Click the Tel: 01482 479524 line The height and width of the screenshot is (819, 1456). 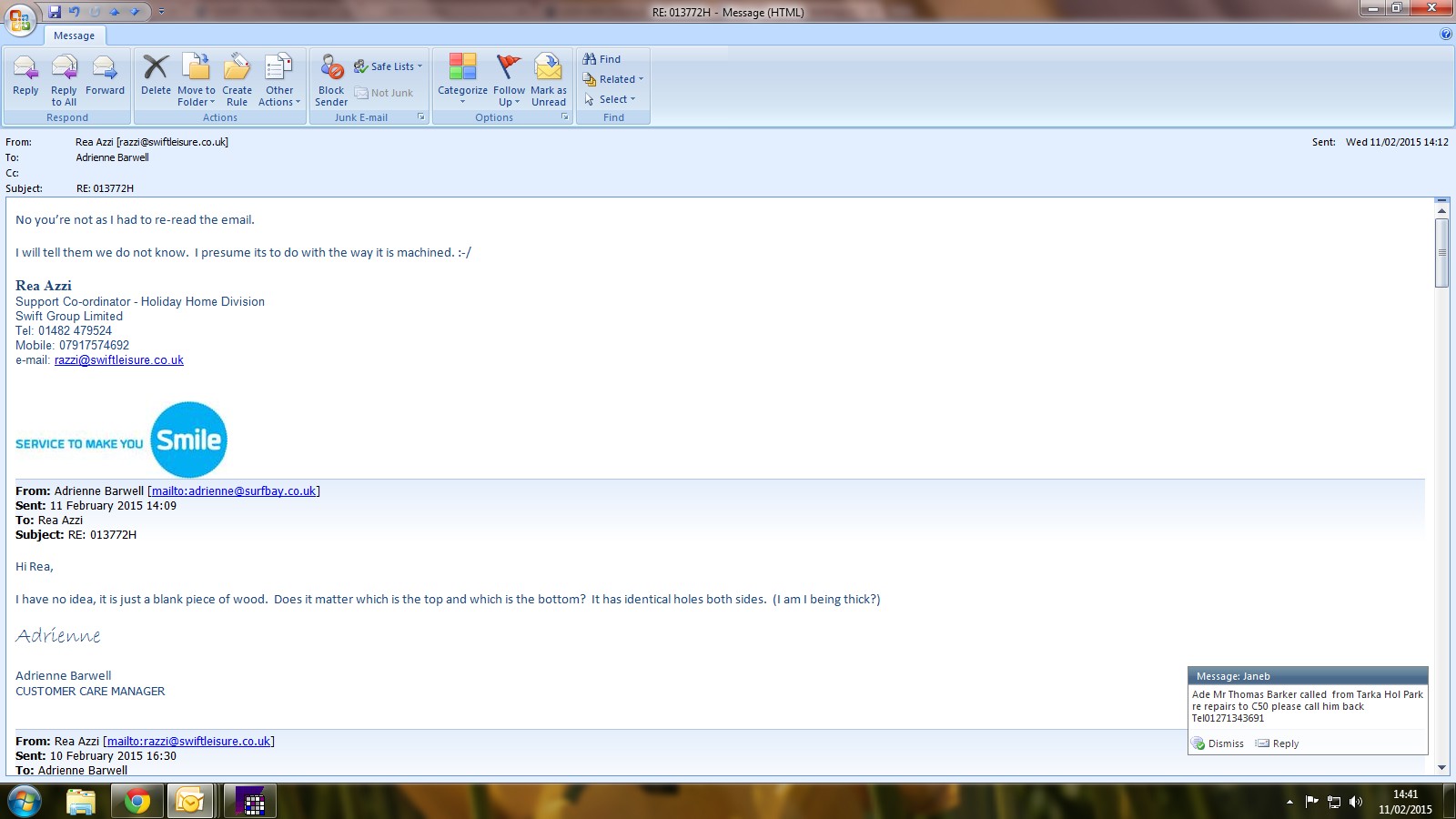pyautogui.click(x=64, y=331)
